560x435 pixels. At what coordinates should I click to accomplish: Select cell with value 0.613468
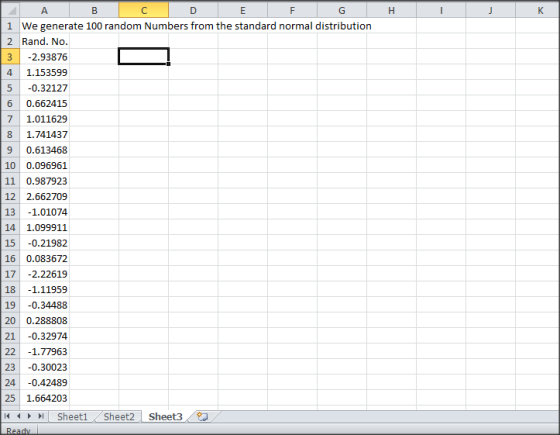(45, 150)
